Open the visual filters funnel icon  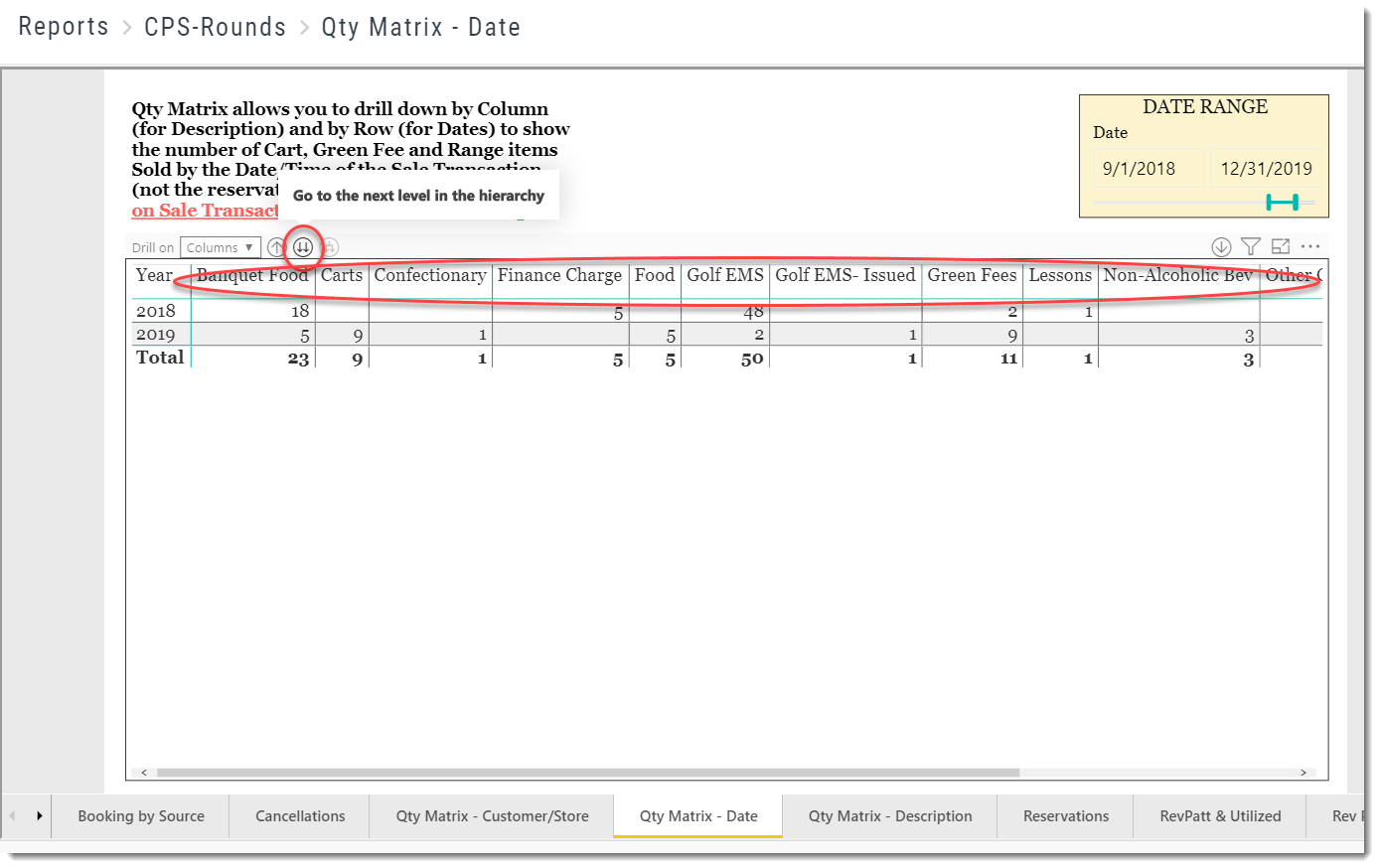[1248, 246]
